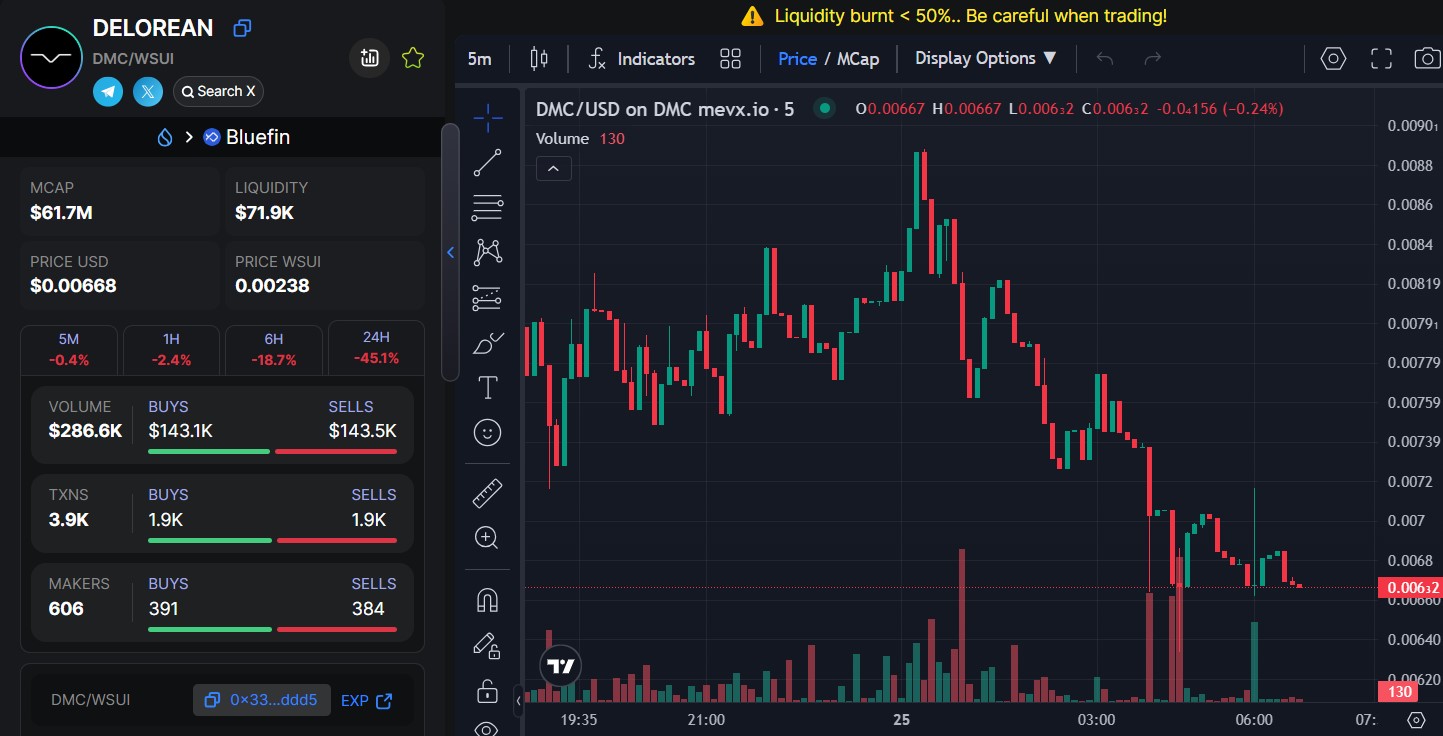The image size is (1443, 736).
Task: Copy the 0x33...ddd5 contract address
Action: pyautogui.click(x=261, y=700)
